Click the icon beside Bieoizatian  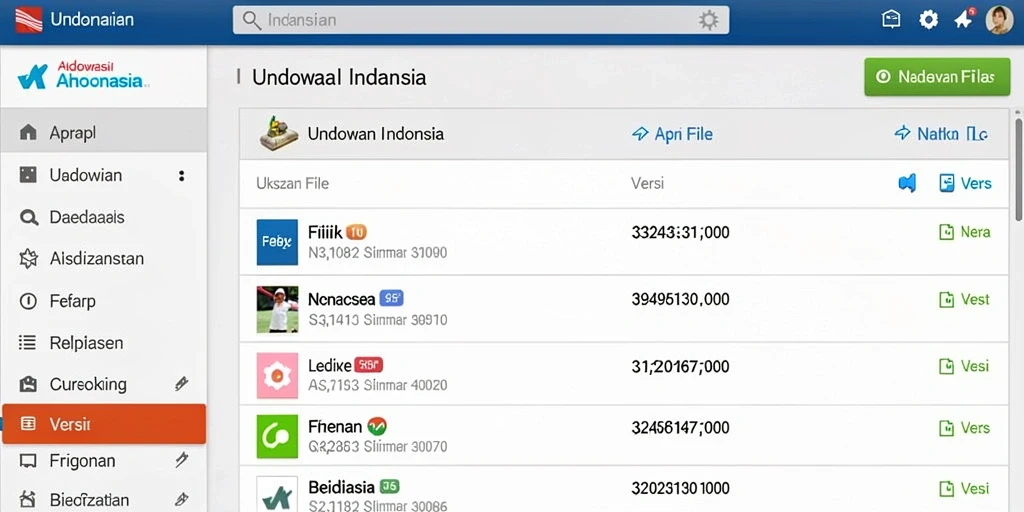(28, 500)
